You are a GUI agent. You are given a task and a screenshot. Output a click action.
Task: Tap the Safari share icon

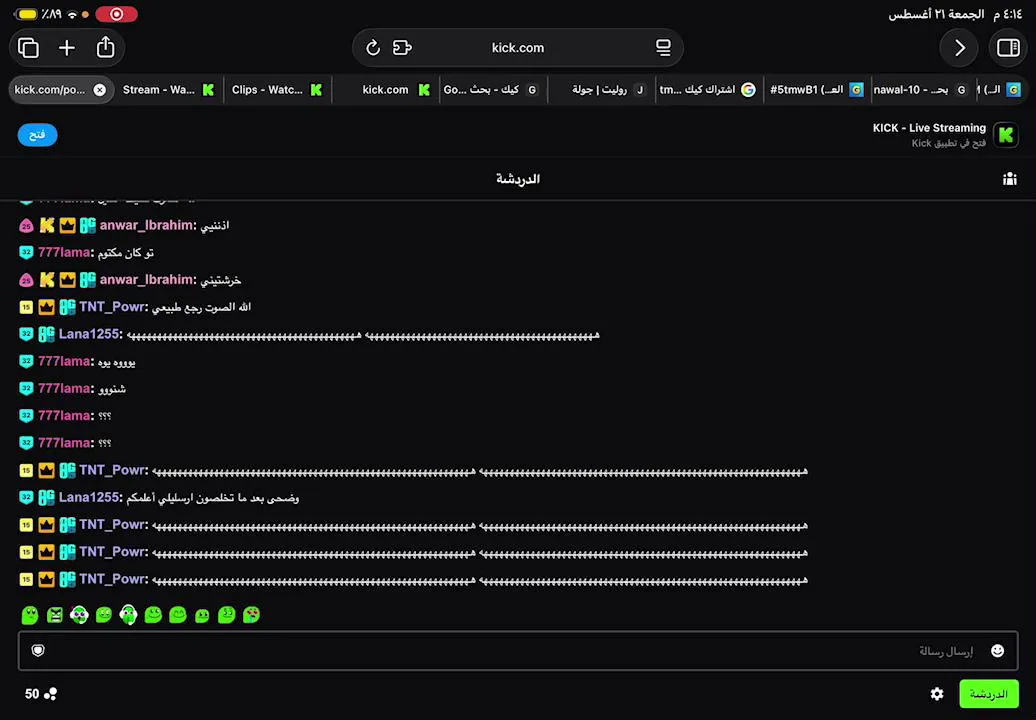pyautogui.click(x=106, y=47)
